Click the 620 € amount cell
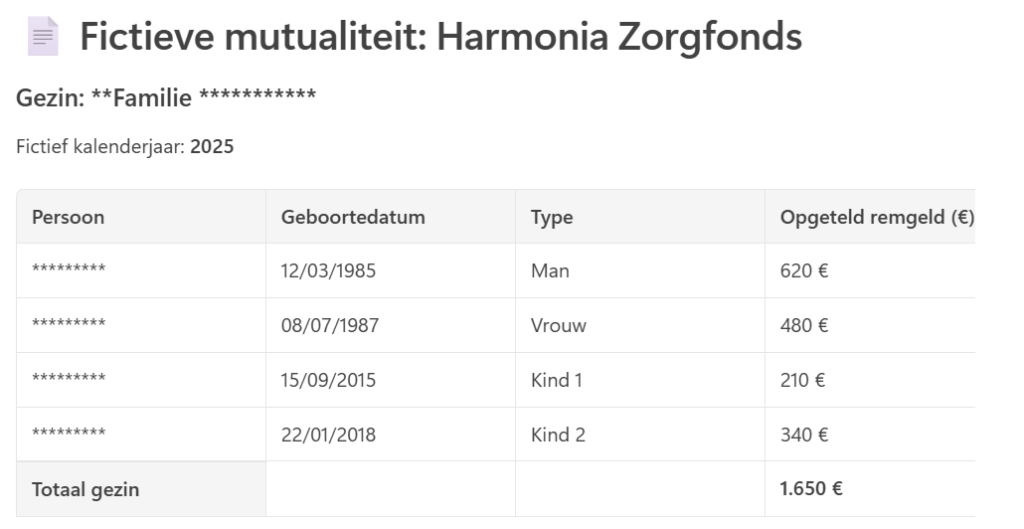 (870, 271)
